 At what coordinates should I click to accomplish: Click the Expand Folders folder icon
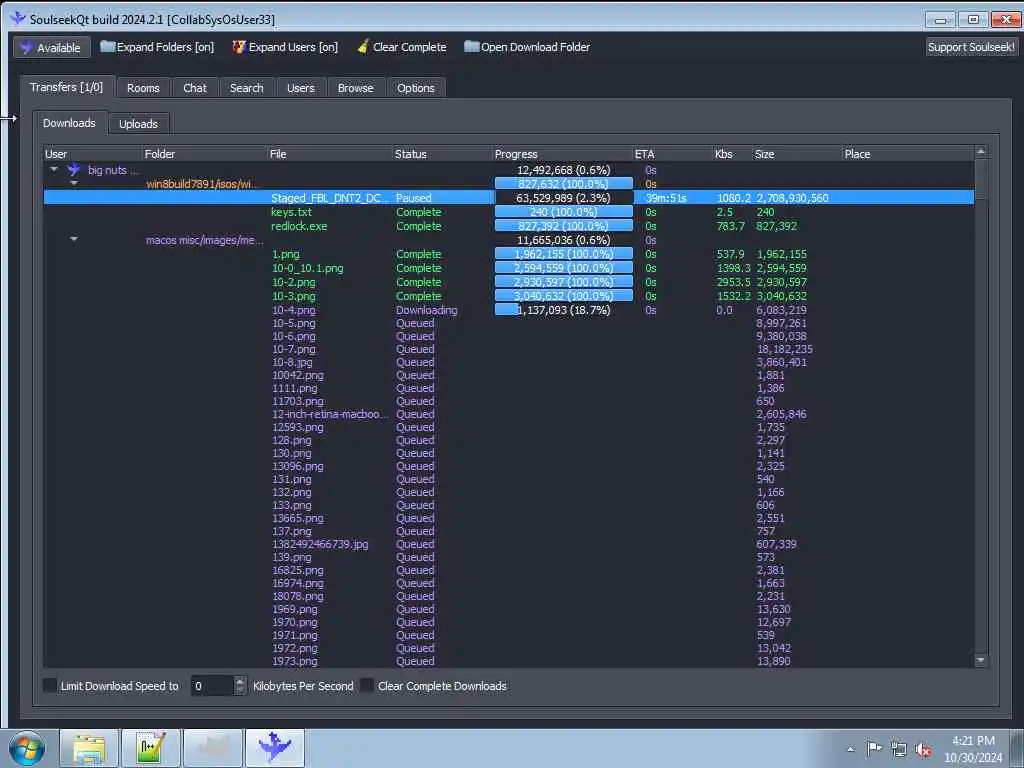(x=107, y=46)
